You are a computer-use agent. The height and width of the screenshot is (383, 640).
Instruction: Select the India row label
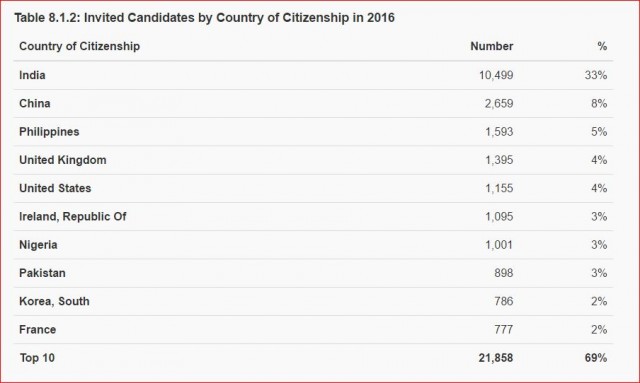click(x=32, y=75)
